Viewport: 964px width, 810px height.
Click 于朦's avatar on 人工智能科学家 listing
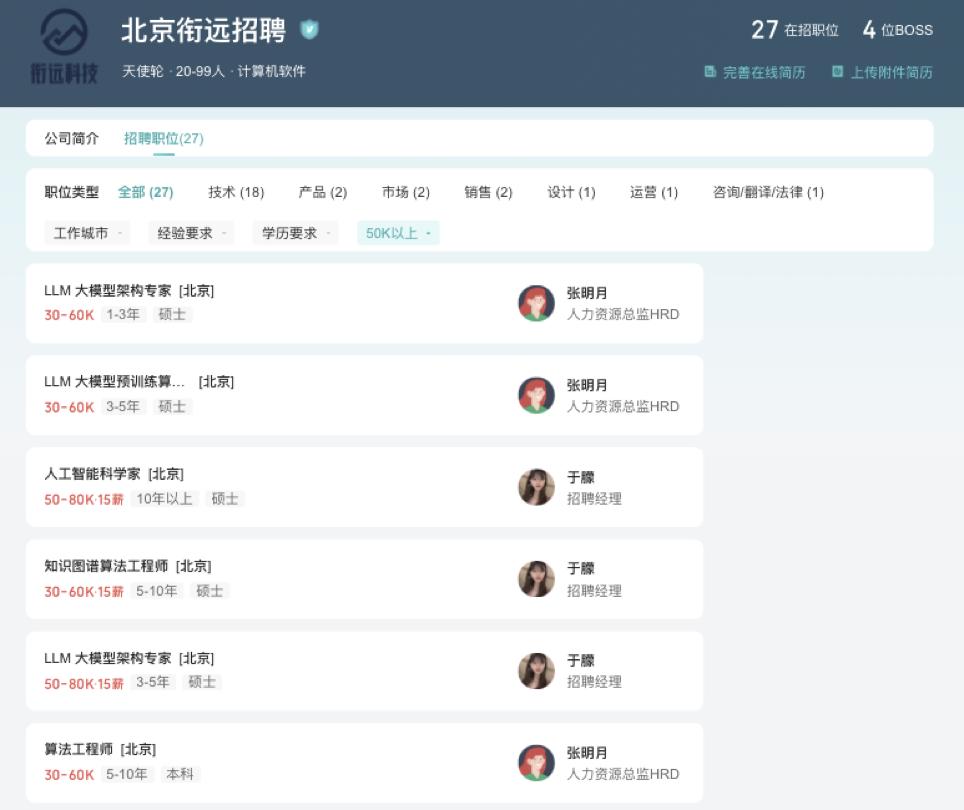pyautogui.click(x=536, y=487)
